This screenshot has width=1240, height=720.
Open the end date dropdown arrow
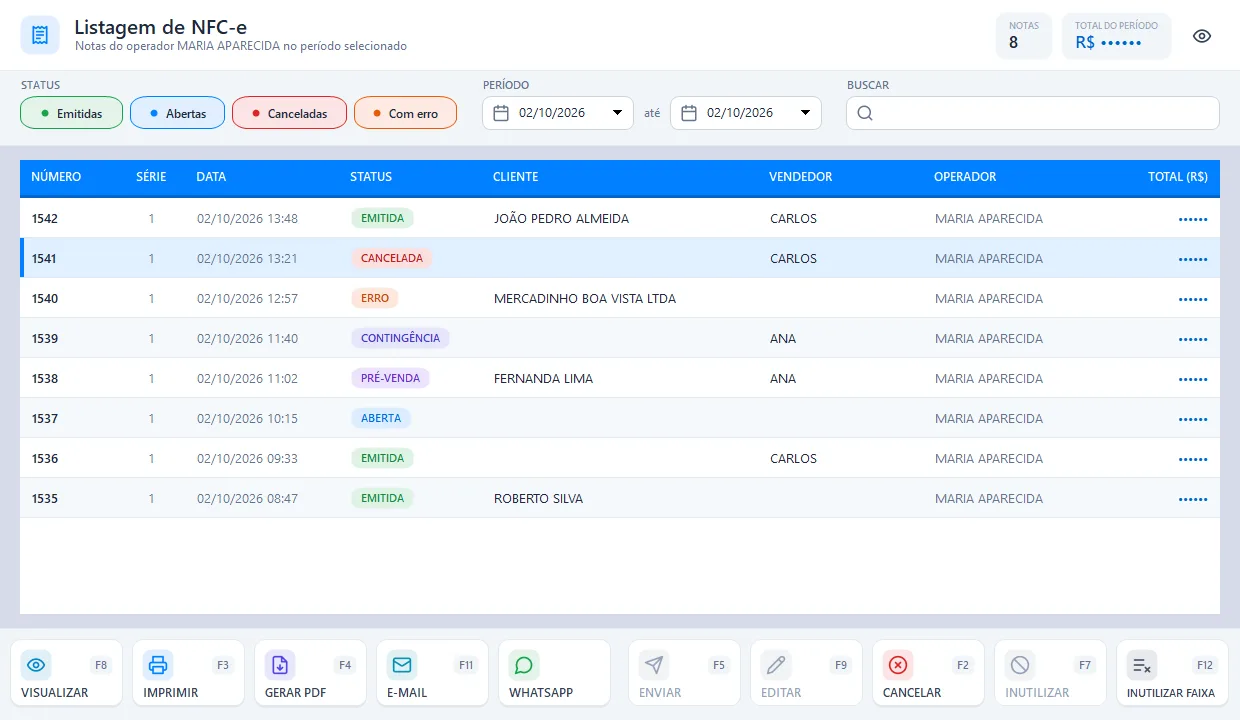coord(805,113)
